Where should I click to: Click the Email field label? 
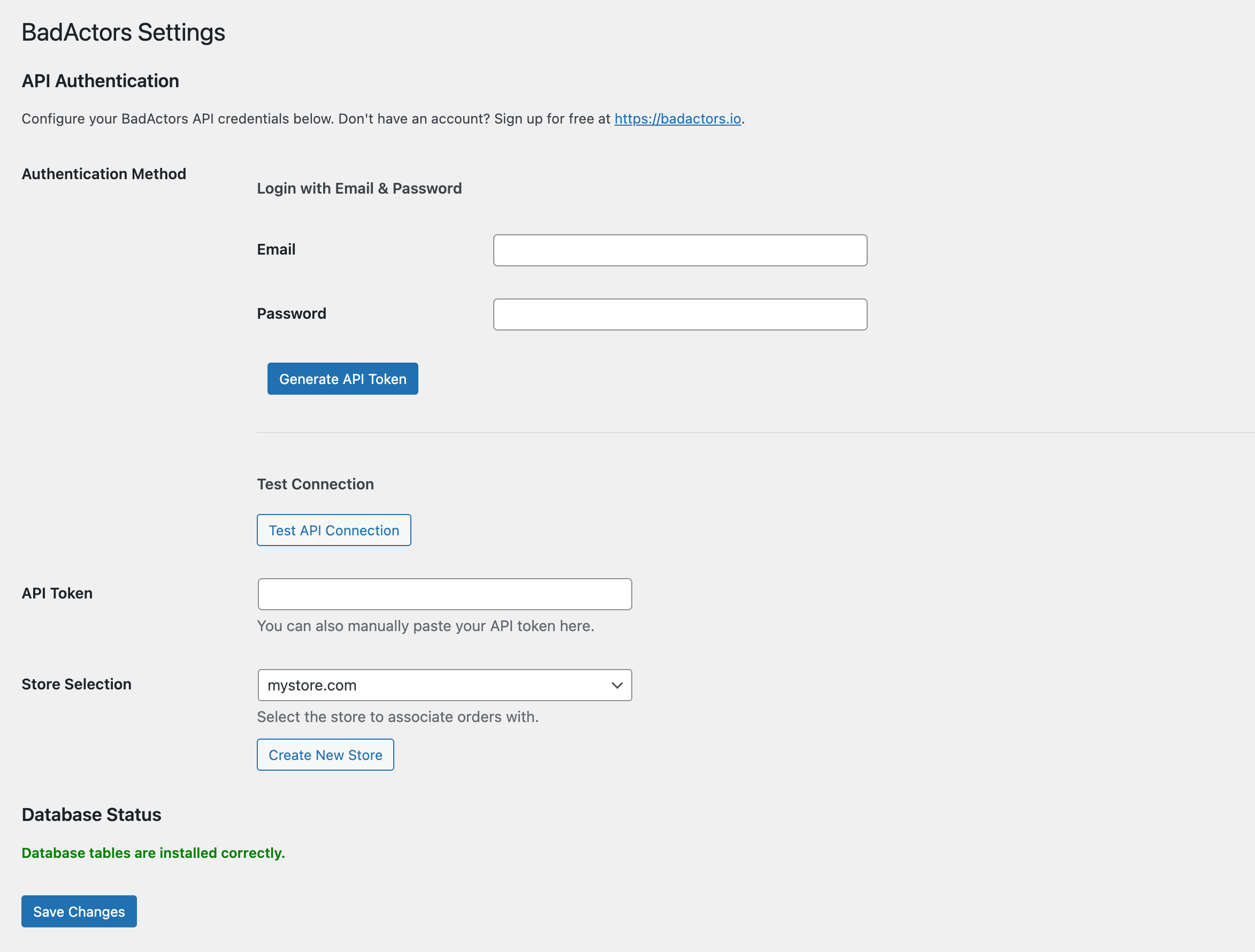[x=276, y=250]
